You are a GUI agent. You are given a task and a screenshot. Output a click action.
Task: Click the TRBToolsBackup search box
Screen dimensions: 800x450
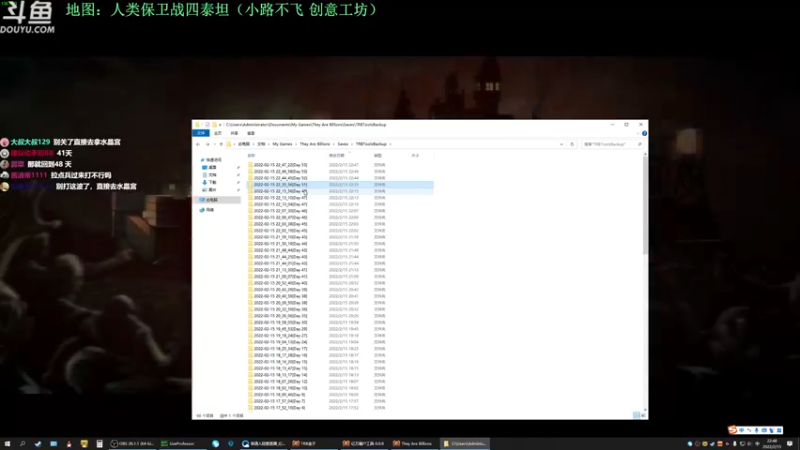click(x=612, y=144)
